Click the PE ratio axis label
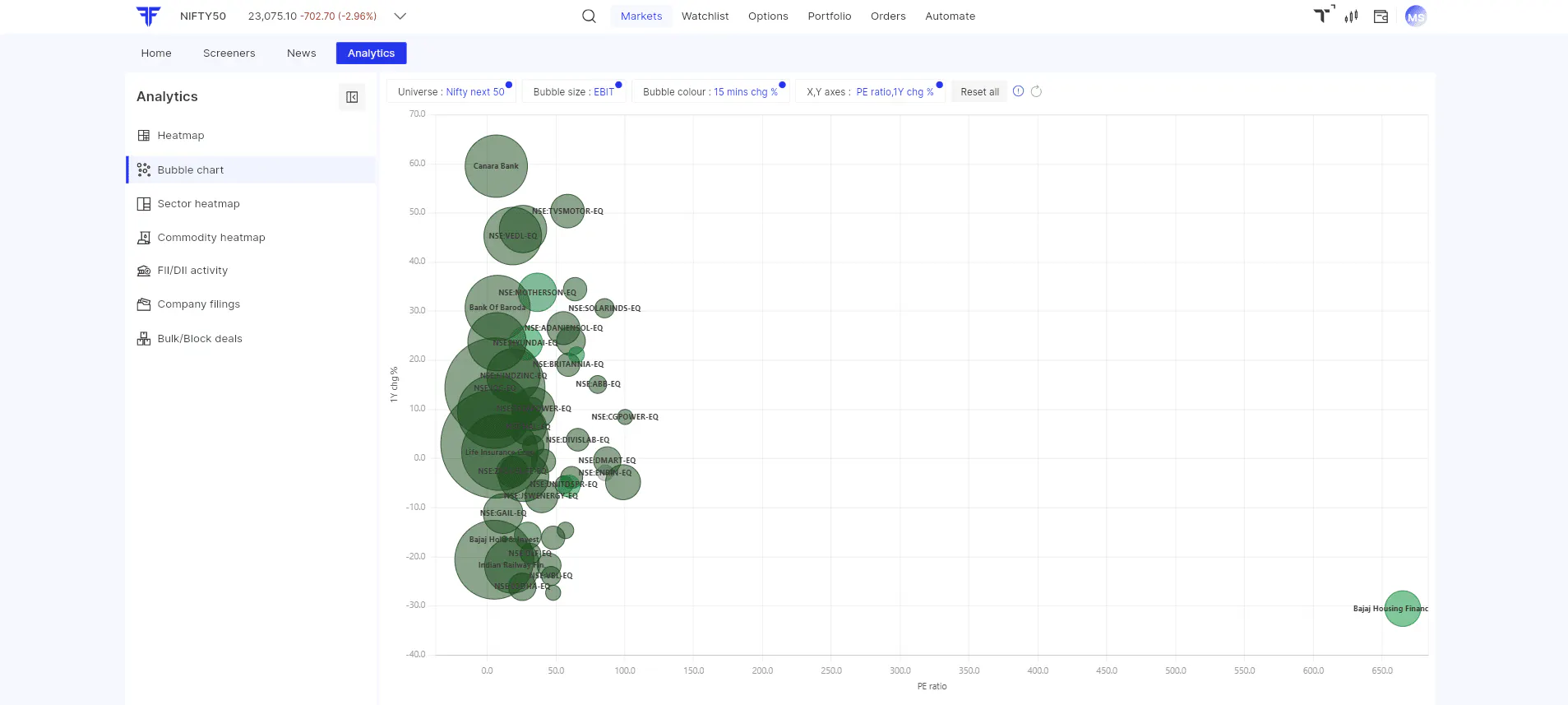Screen dimensions: 1568x705 932,686
